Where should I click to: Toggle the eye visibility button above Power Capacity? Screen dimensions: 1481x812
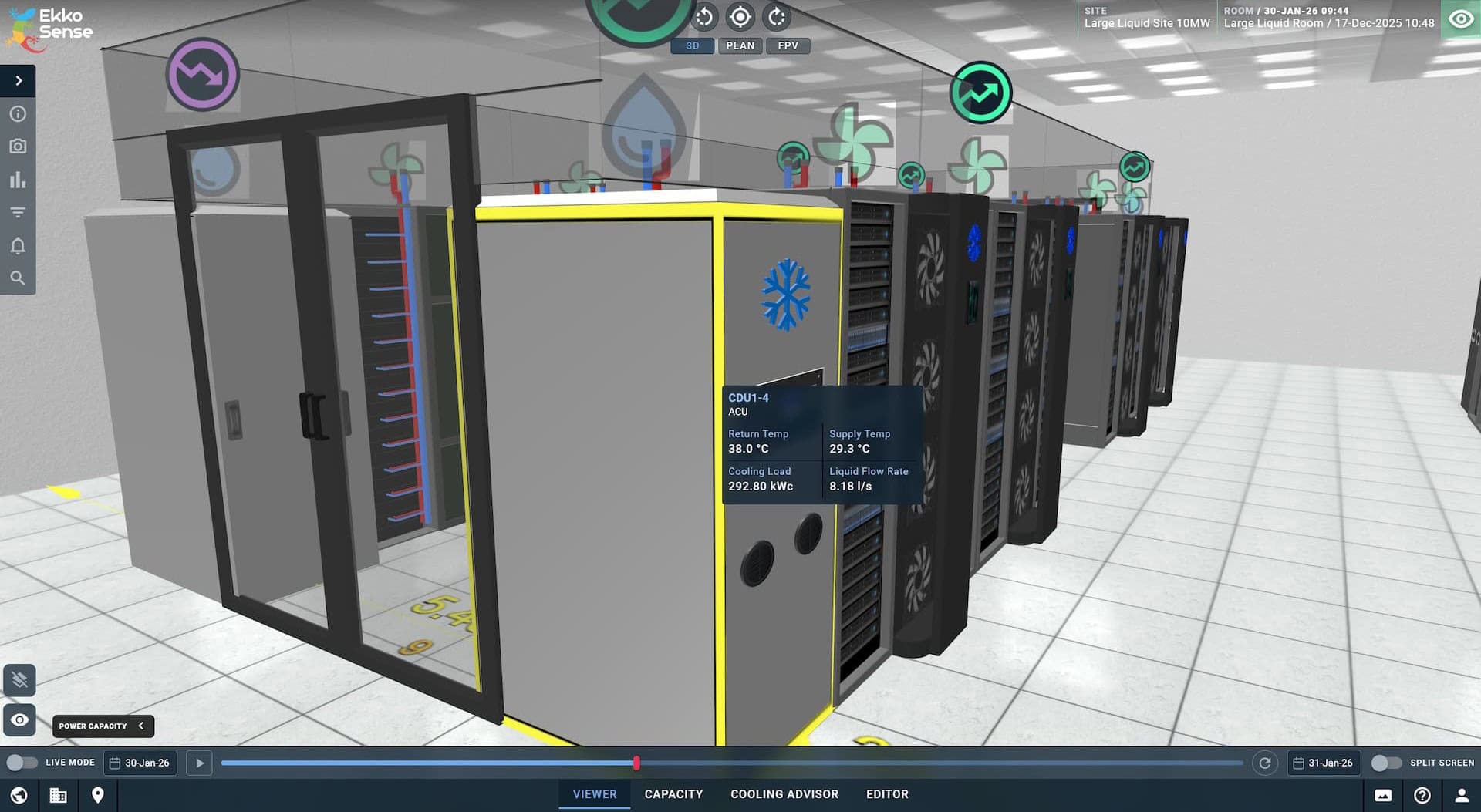coord(19,720)
